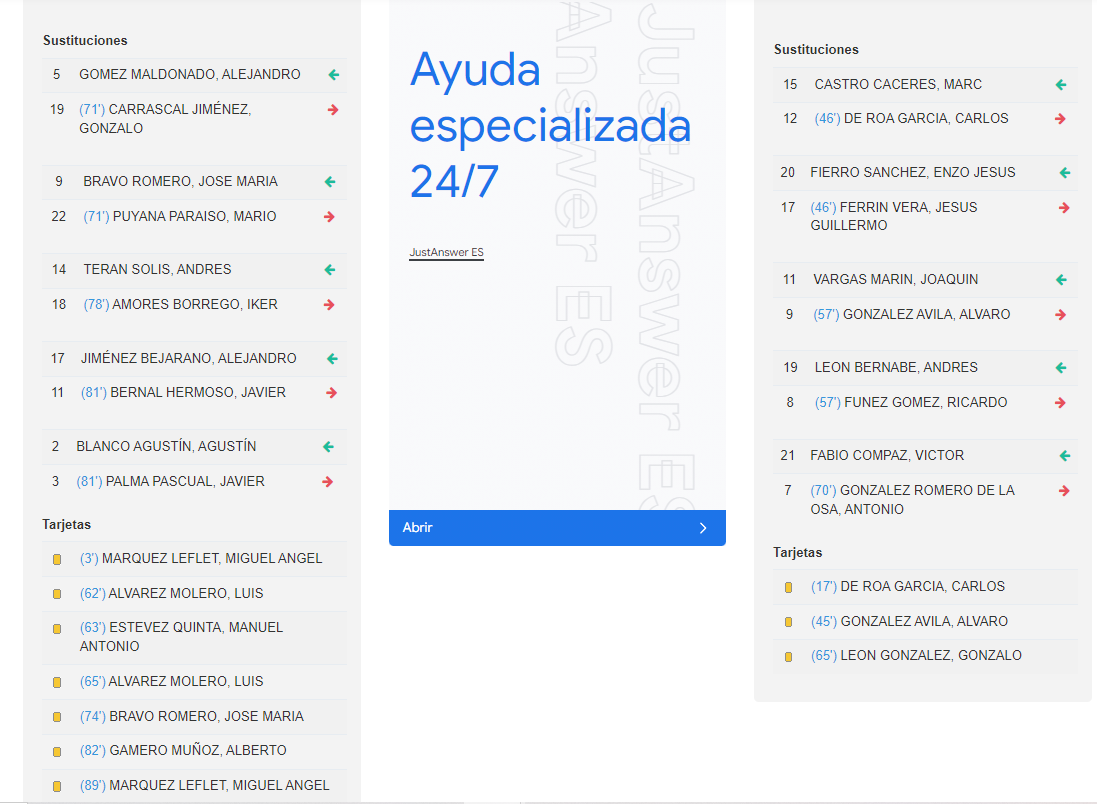Open the JustAnswer ES link
The width and height of the screenshot is (1097, 804).
pos(446,253)
